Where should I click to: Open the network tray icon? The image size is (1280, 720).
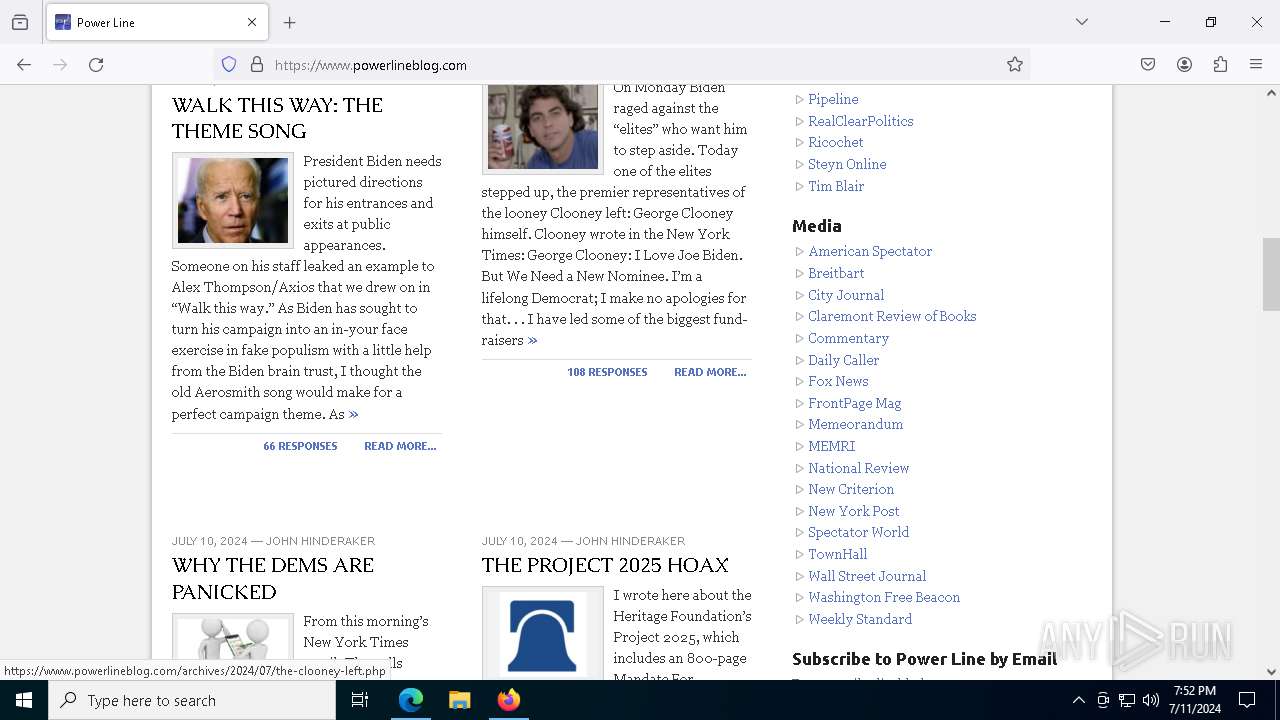pyautogui.click(x=1127, y=700)
